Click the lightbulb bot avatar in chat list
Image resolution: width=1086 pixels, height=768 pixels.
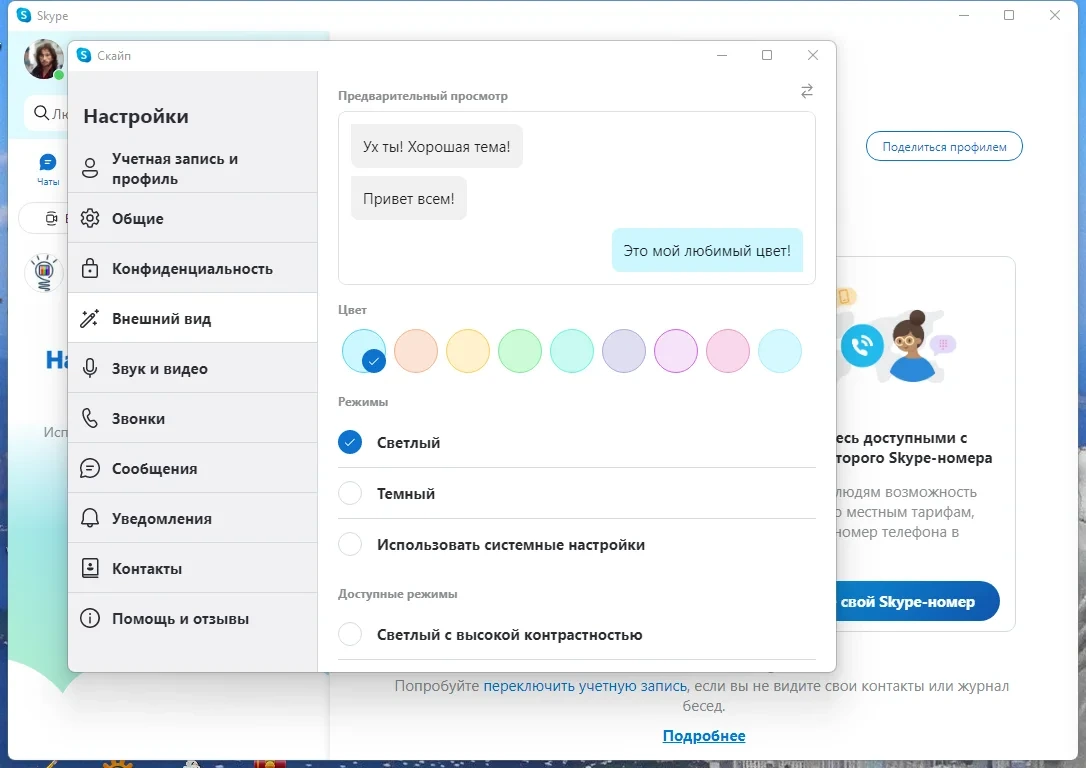(44, 273)
